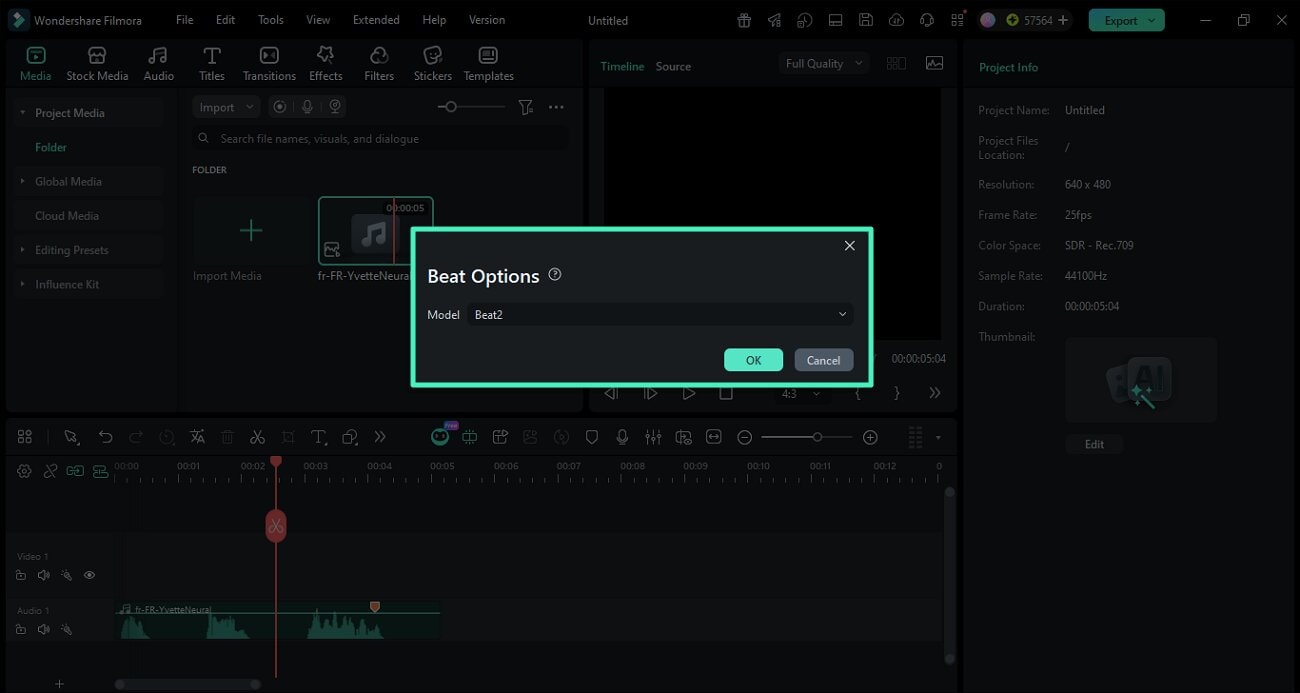Open the Full Quality dropdown
This screenshot has height=693, width=1300.
823,63
